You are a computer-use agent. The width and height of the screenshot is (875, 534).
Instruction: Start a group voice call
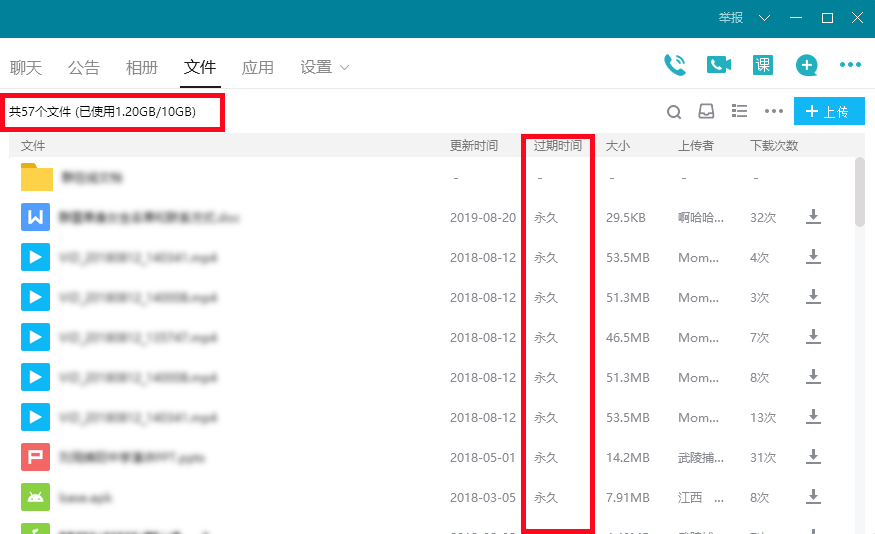click(675, 65)
